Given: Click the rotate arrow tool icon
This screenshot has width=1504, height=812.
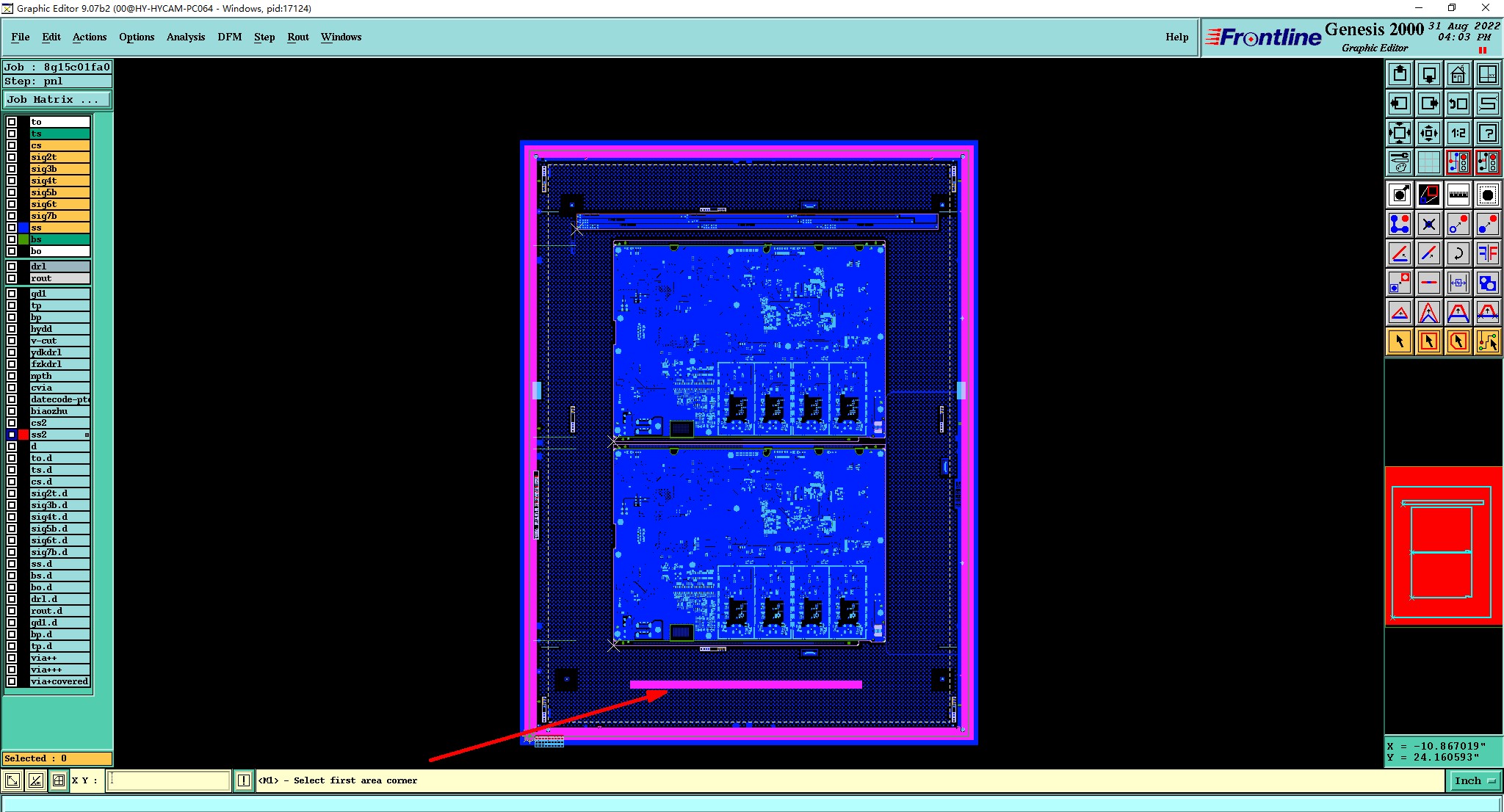Looking at the screenshot, I should [1458, 253].
